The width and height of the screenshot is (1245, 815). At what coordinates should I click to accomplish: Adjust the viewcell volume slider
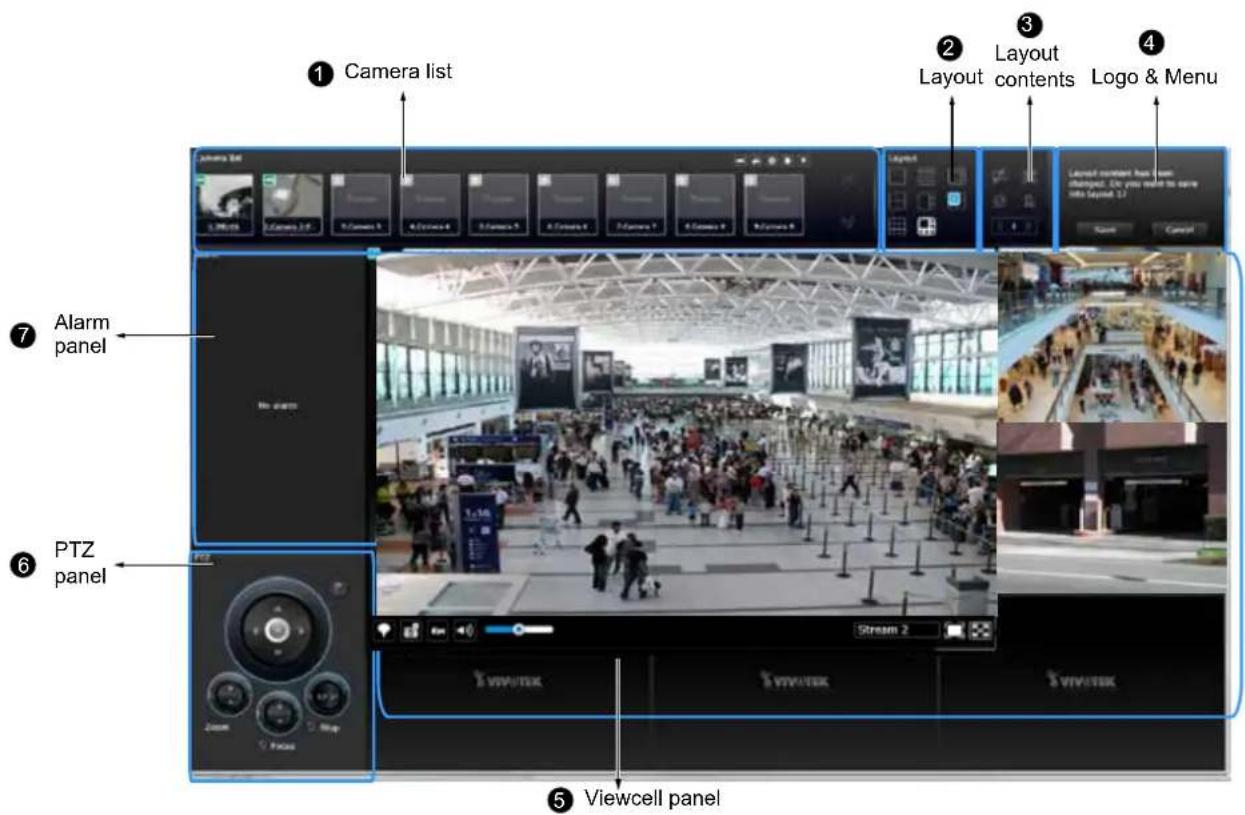click(519, 629)
